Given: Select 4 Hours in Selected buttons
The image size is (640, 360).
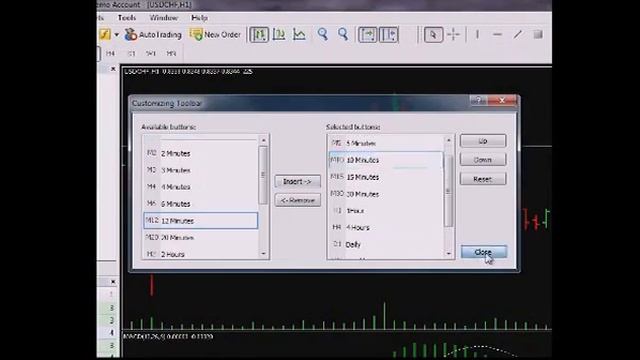Looking at the screenshot, I should (386, 227).
